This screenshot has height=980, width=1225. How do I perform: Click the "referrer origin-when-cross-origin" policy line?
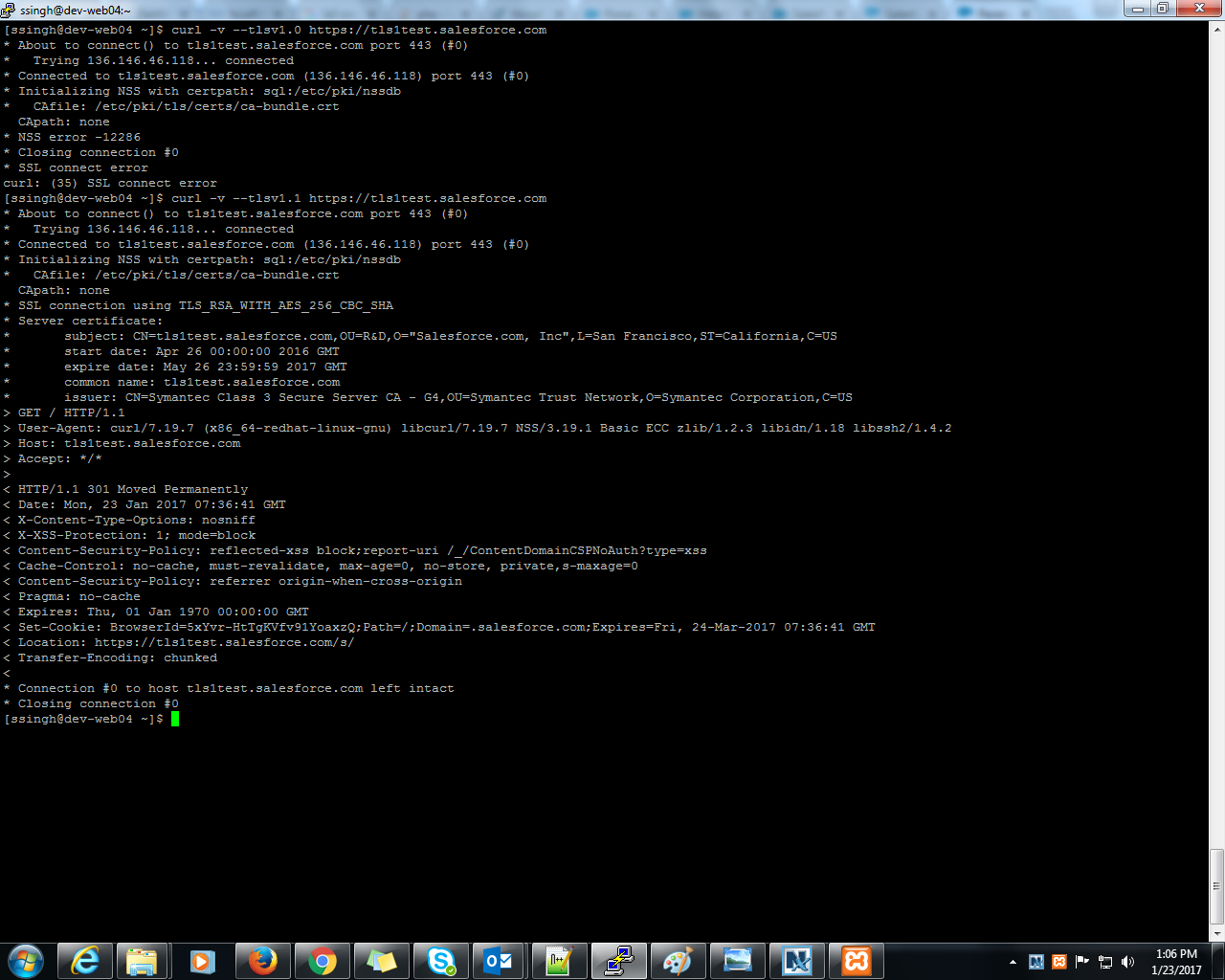tap(233, 581)
